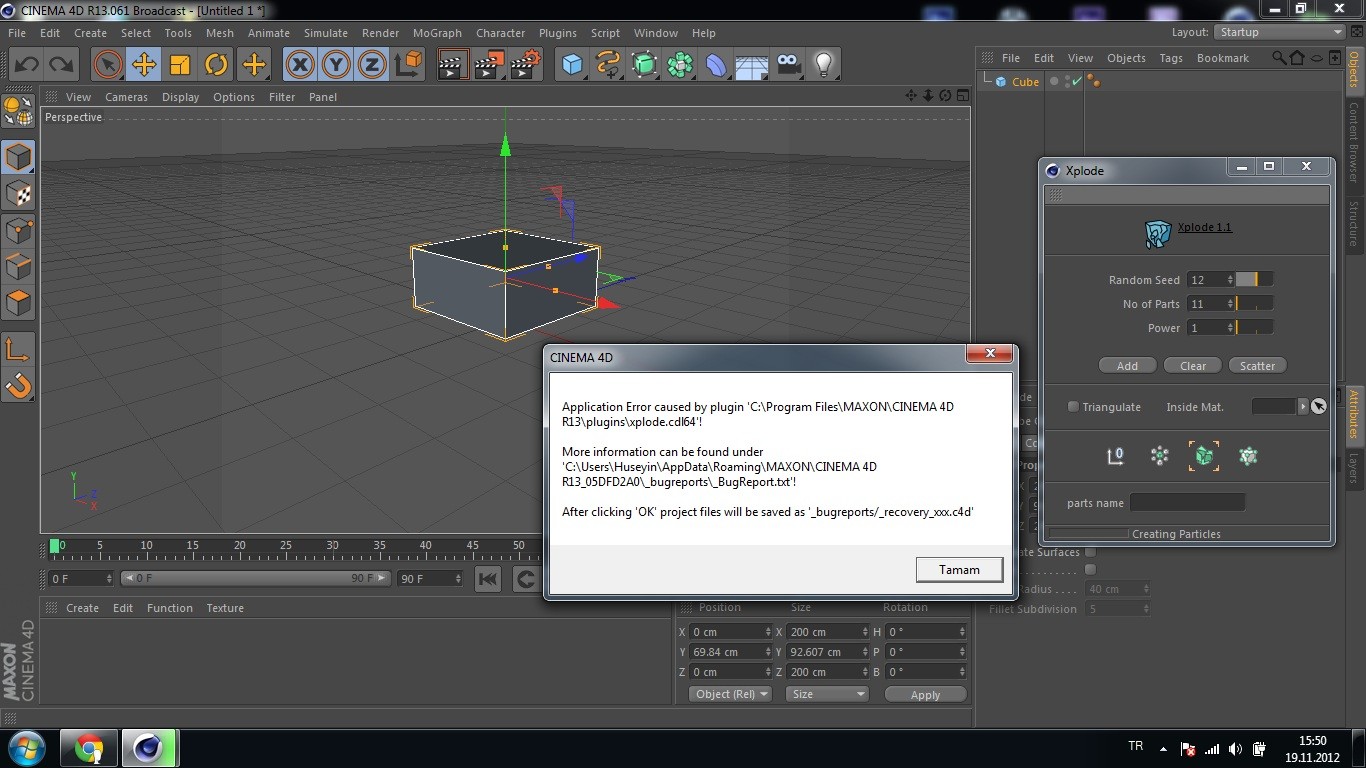Image resolution: width=1366 pixels, height=768 pixels.
Task: Click the green HyperNURBS generator icon
Action: [x=644, y=65]
